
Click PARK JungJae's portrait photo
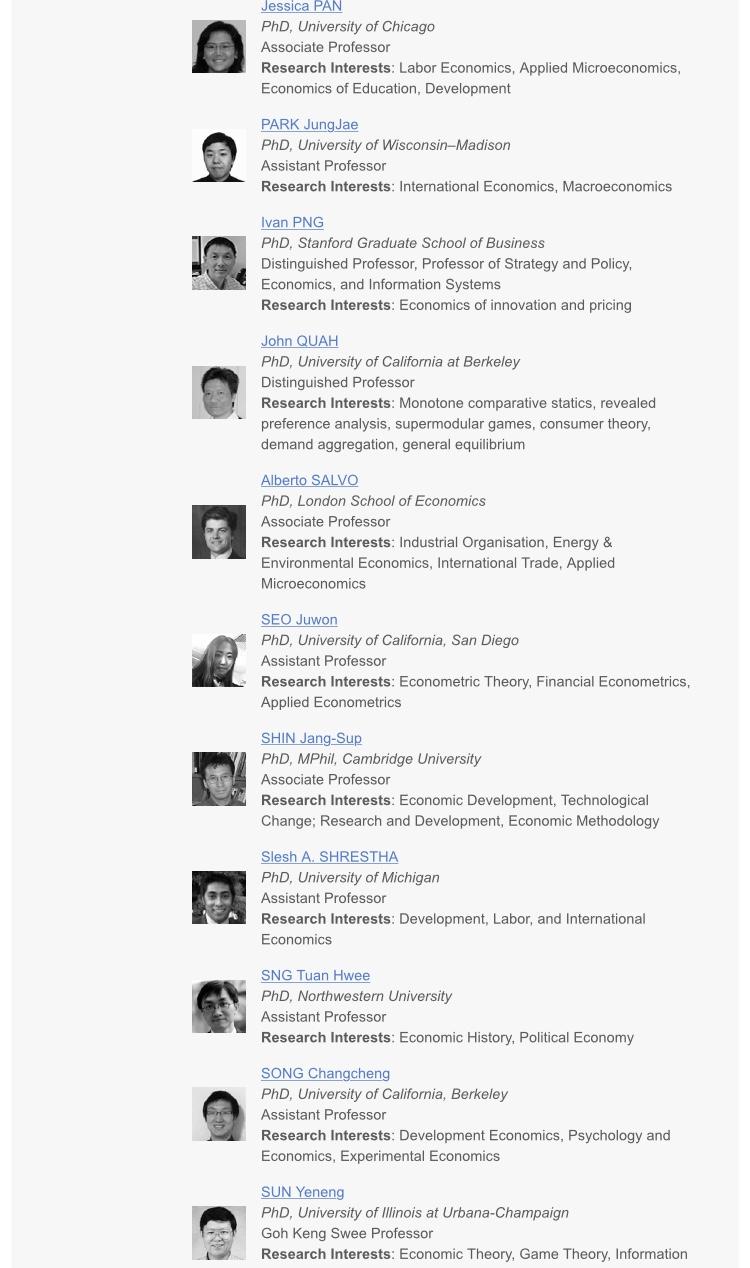click(x=219, y=156)
